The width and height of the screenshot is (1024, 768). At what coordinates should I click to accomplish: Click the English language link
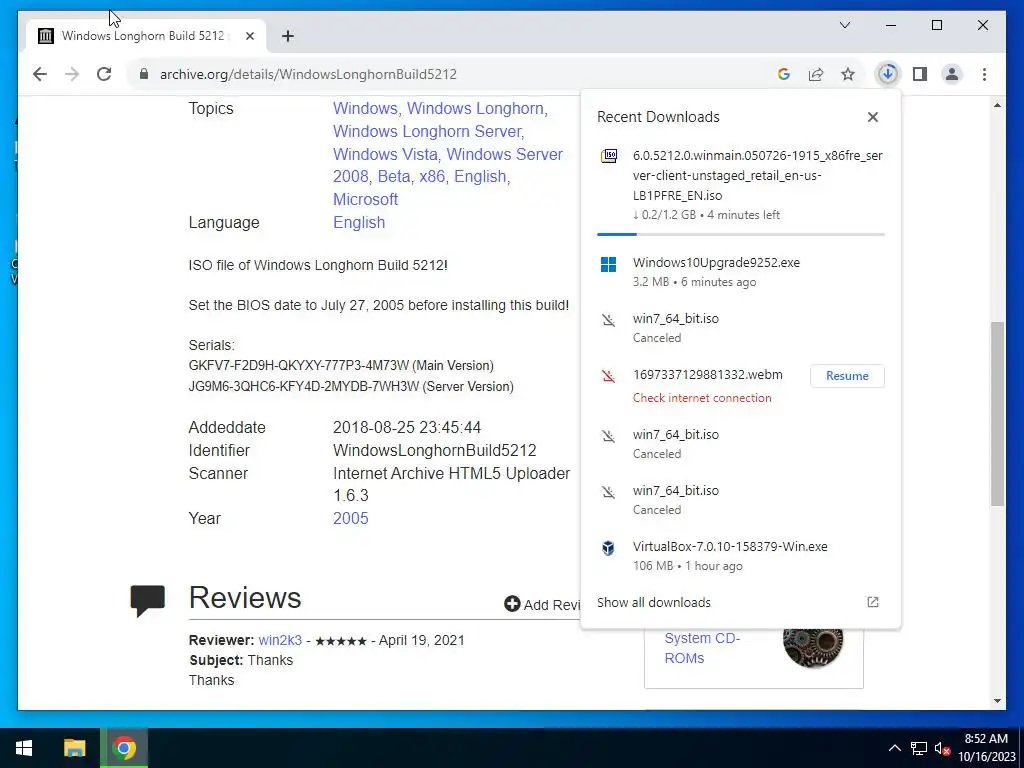pos(359,223)
